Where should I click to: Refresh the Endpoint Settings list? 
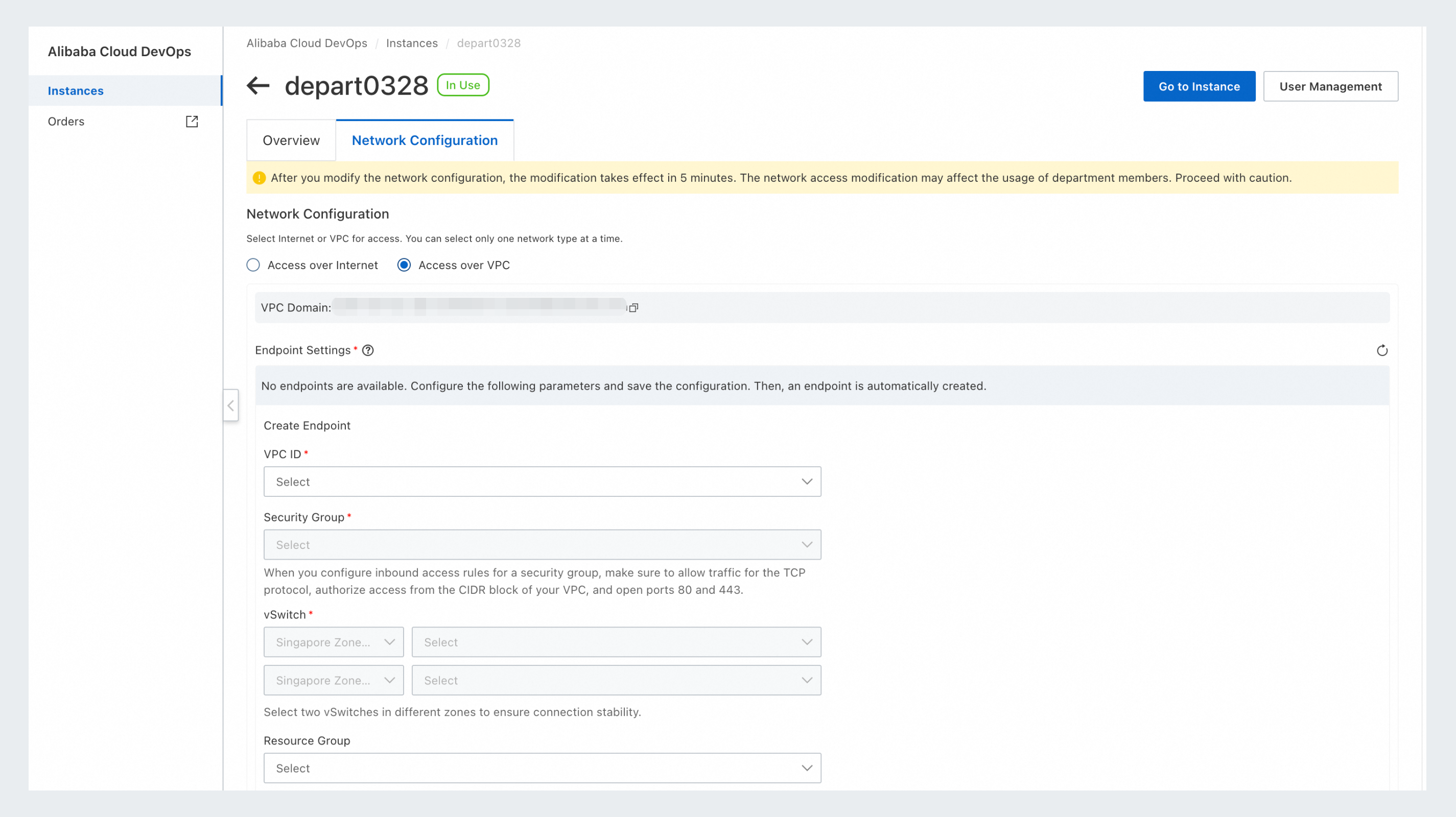(1382, 351)
